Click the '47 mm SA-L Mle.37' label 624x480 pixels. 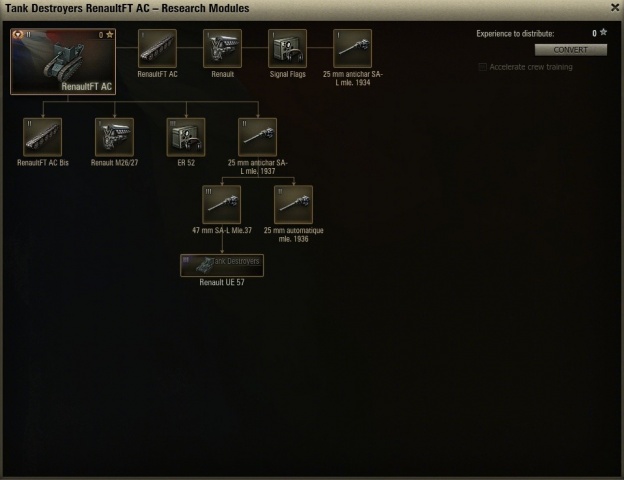tap(222, 230)
